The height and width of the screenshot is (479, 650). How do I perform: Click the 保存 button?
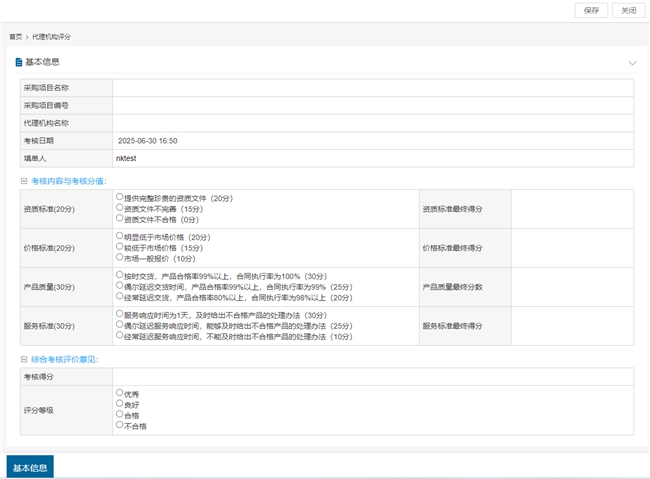click(591, 10)
